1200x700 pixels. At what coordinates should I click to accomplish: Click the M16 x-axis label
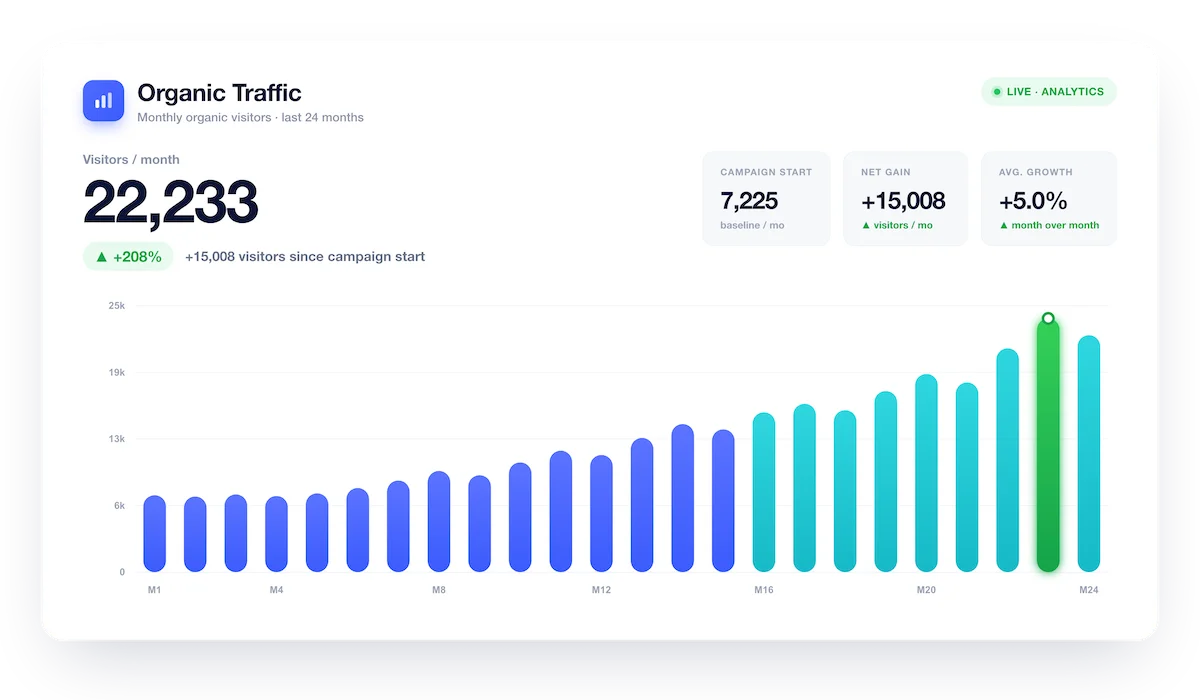[x=764, y=590]
